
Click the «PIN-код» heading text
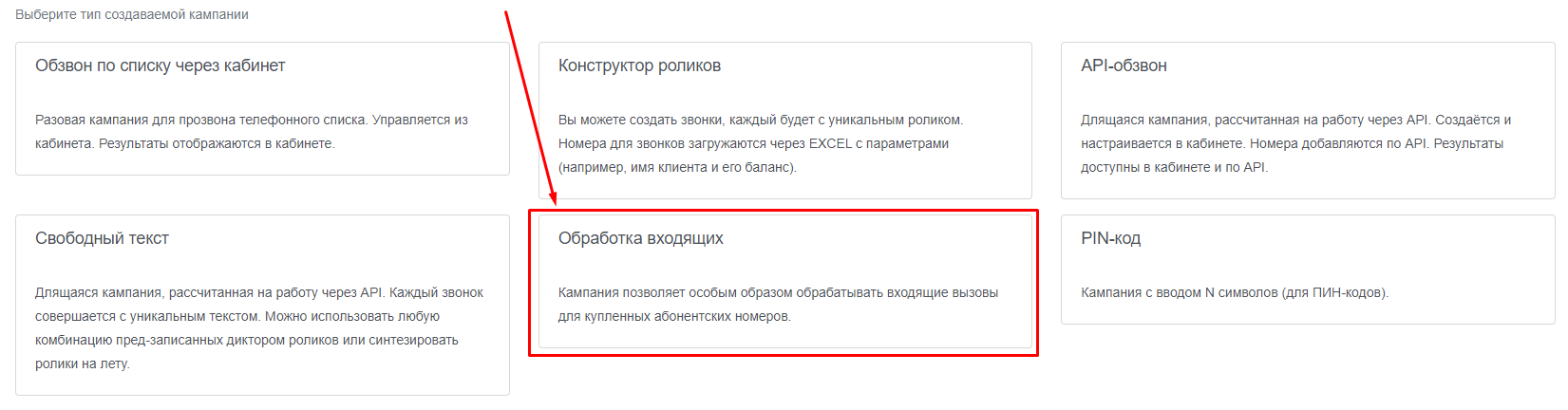point(1110,238)
